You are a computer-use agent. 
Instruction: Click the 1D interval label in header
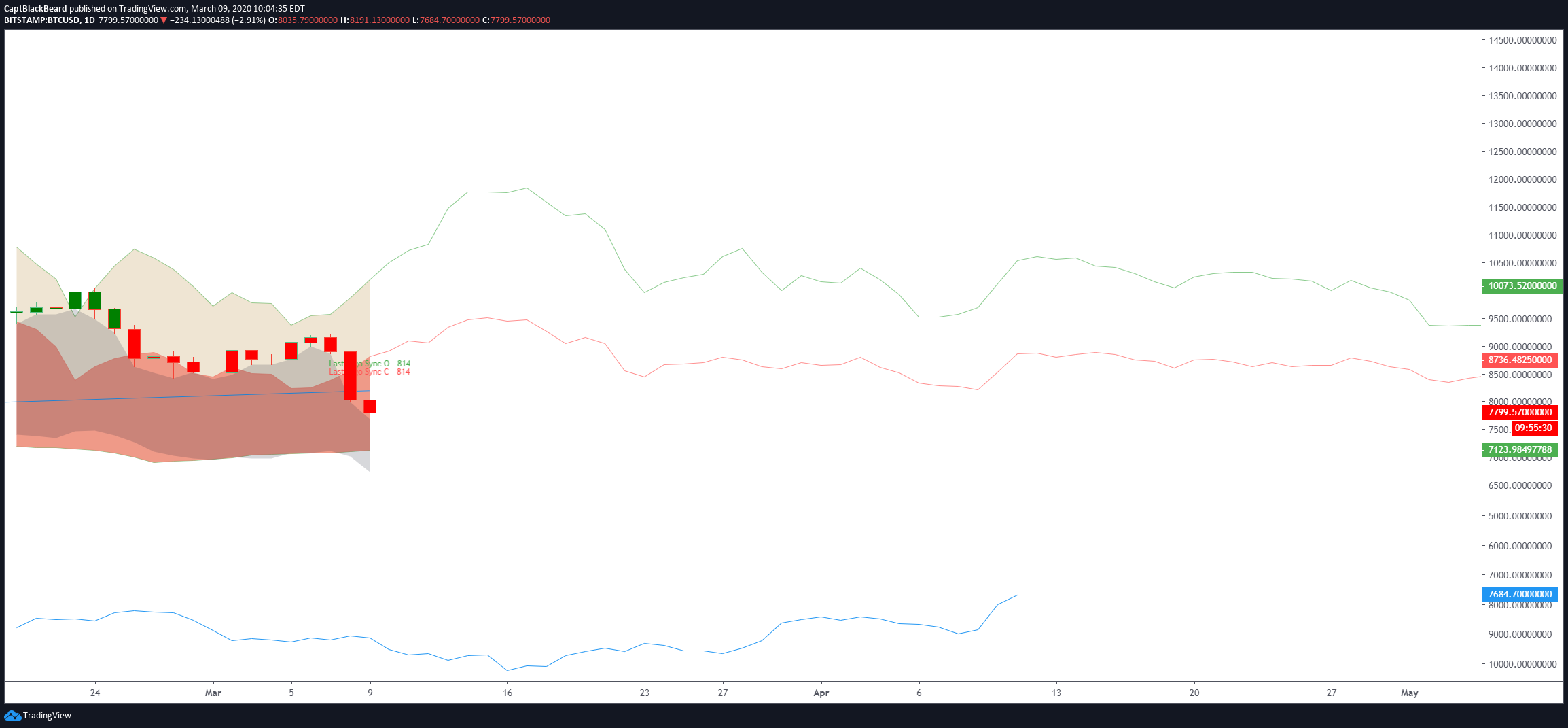(90, 20)
